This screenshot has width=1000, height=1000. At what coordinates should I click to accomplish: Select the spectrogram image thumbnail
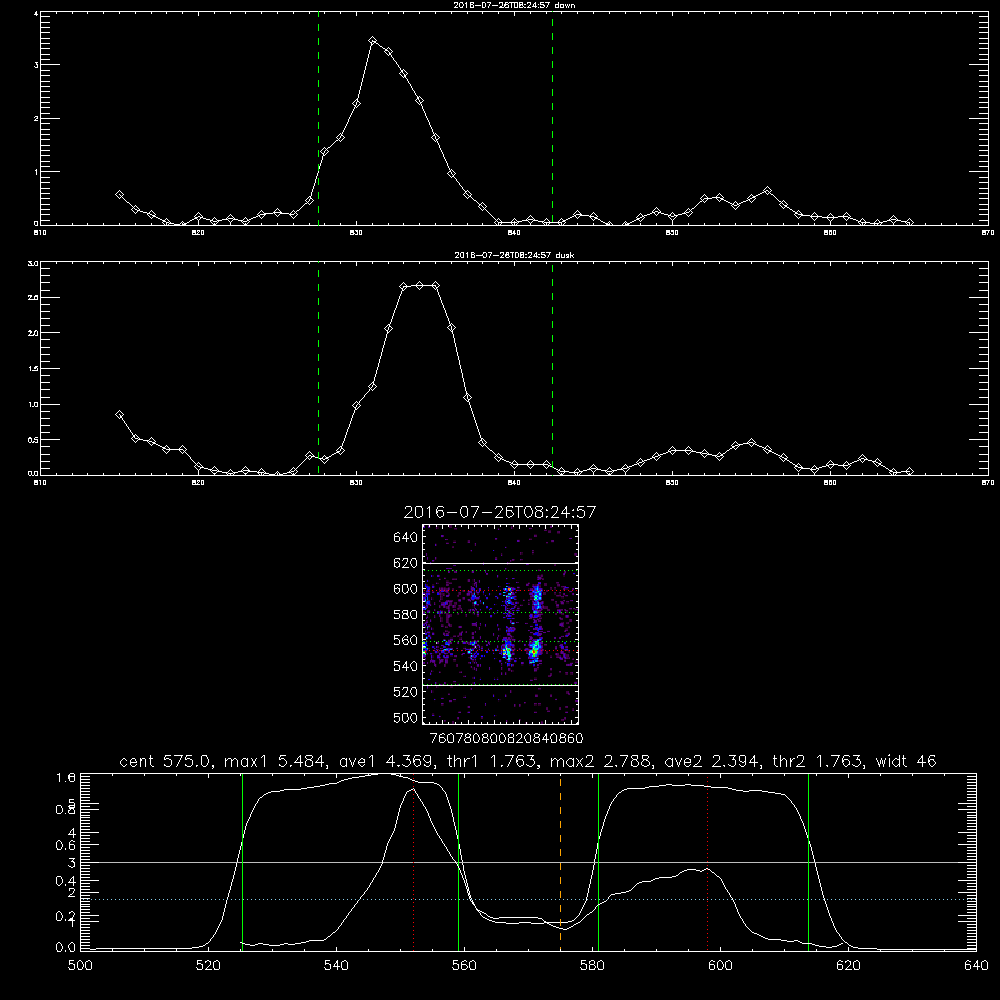500,624
